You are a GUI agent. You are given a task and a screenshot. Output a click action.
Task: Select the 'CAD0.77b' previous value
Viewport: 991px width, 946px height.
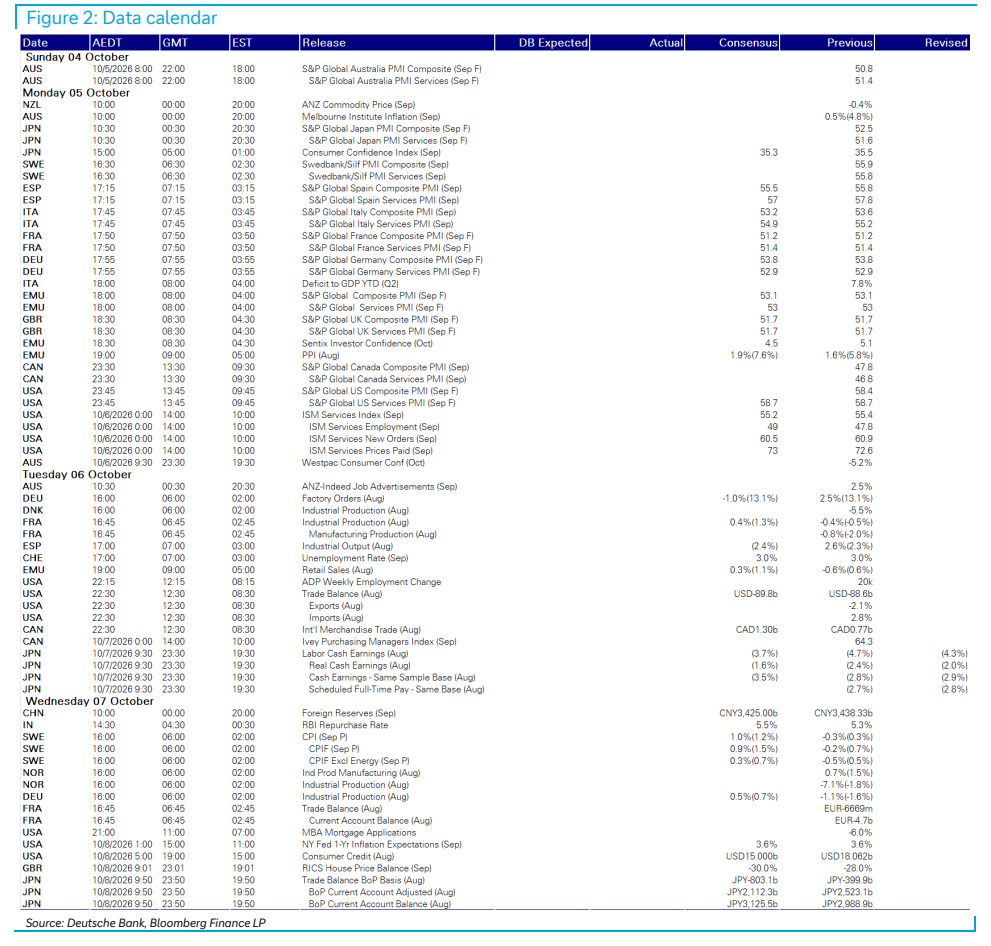(851, 630)
